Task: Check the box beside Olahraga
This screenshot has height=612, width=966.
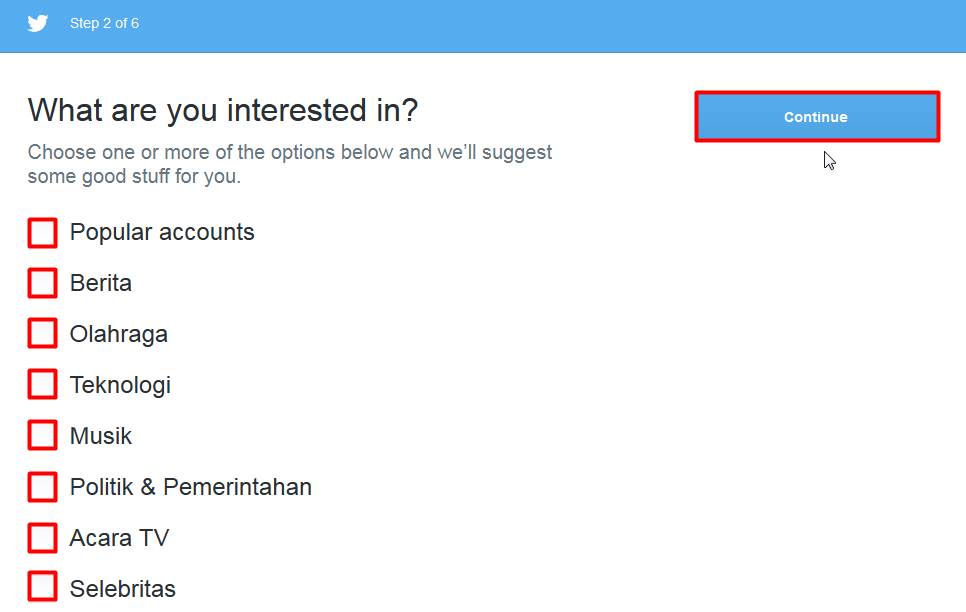Action: (42, 334)
